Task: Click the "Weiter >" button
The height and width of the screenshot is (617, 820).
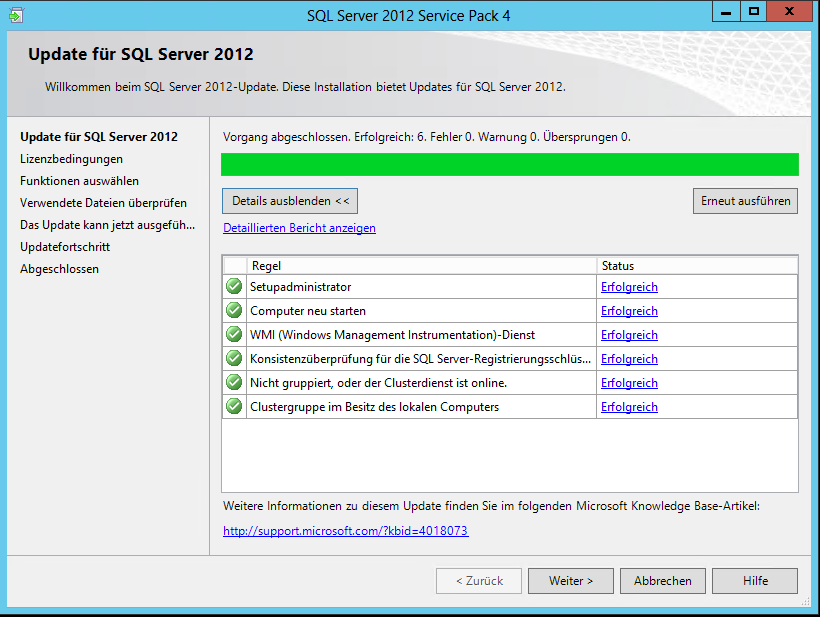Action: 570,580
